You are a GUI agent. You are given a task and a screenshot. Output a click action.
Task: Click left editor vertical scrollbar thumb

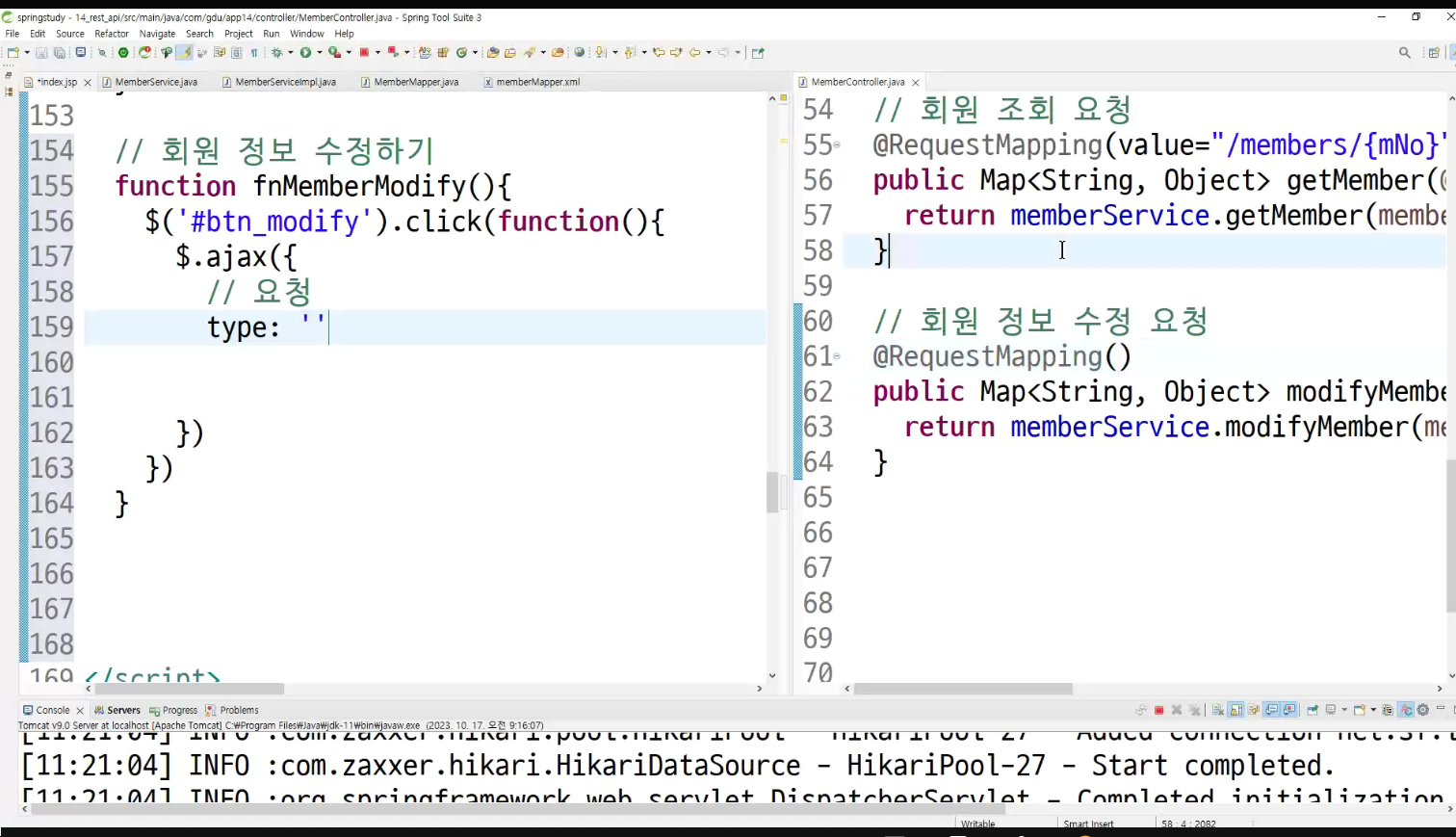(x=772, y=492)
